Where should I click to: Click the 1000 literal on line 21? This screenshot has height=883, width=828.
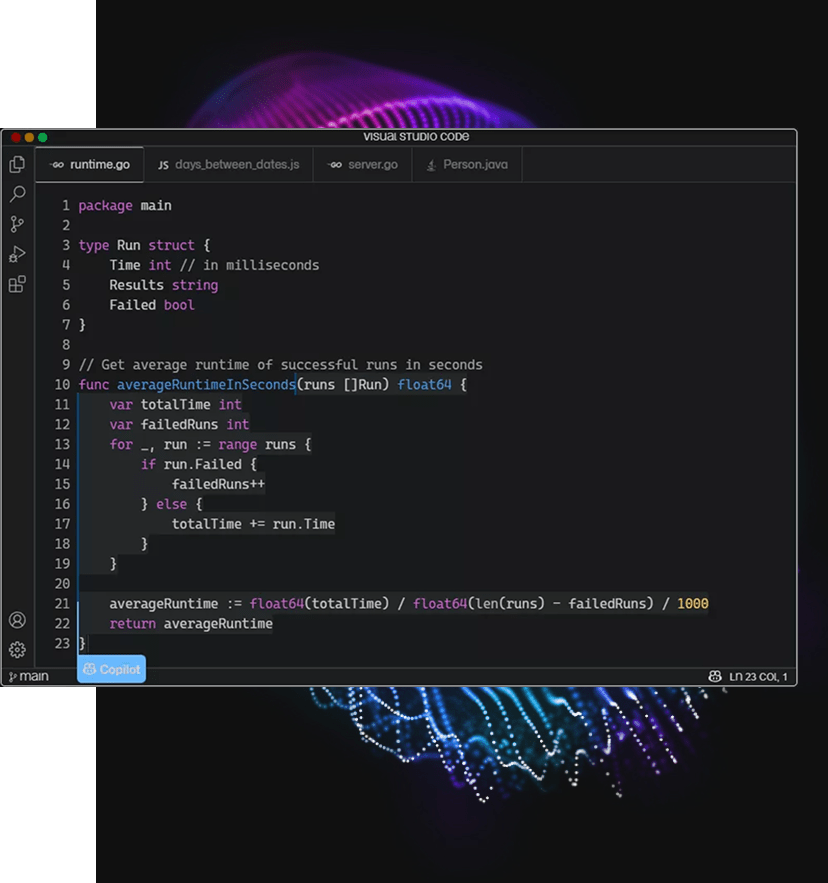(x=692, y=604)
